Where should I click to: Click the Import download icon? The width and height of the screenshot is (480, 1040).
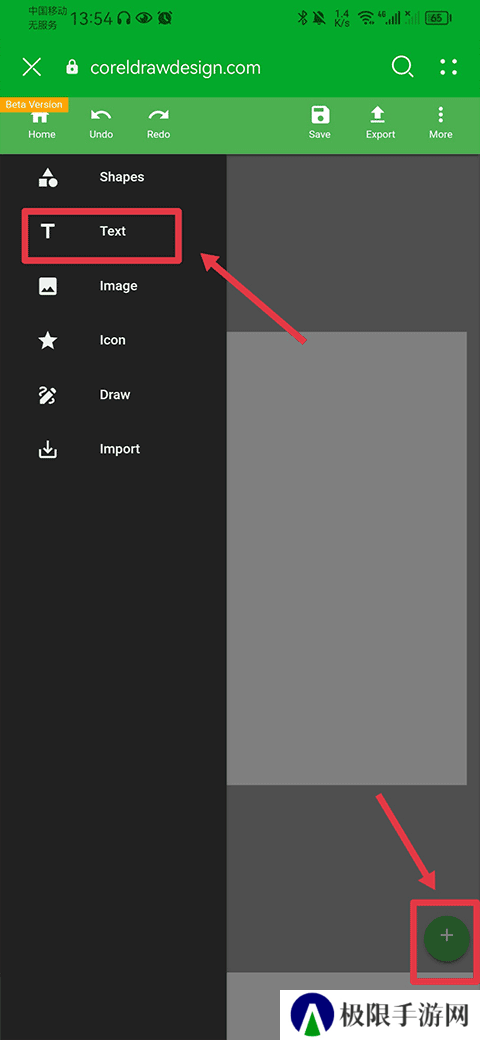(x=48, y=449)
